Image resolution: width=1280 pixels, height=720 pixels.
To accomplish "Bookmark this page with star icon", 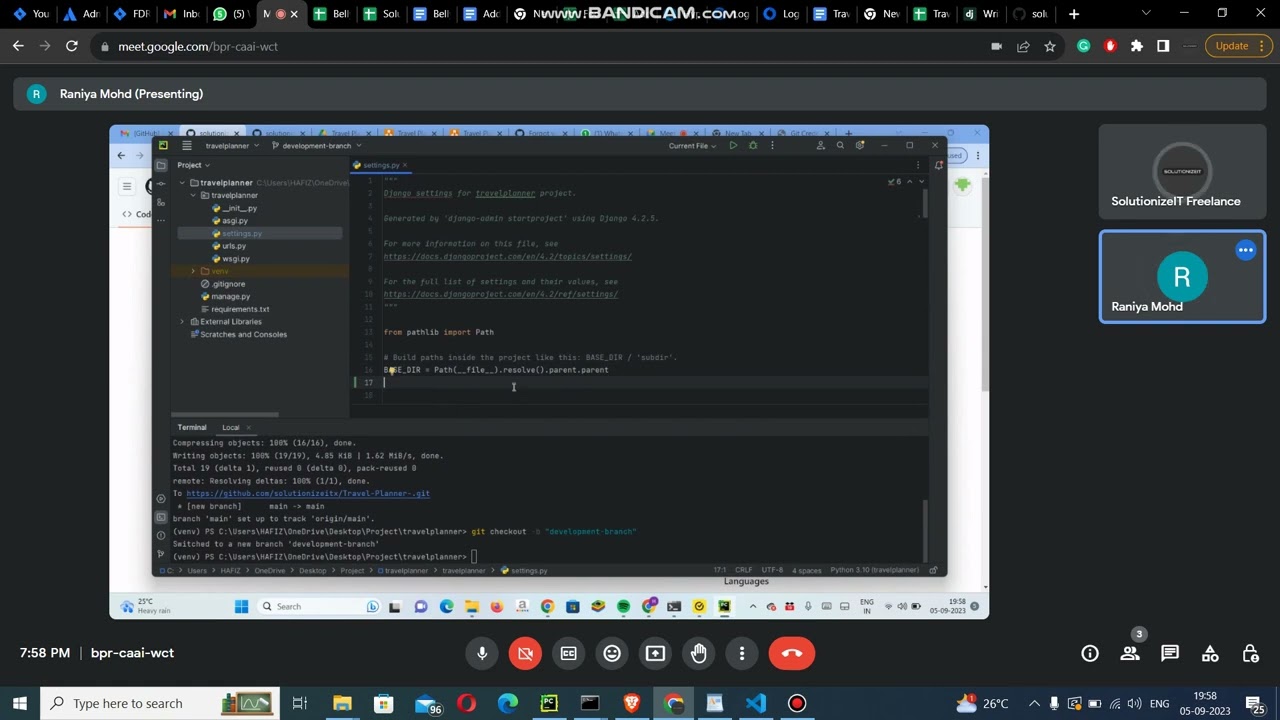I will pos(1049,46).
